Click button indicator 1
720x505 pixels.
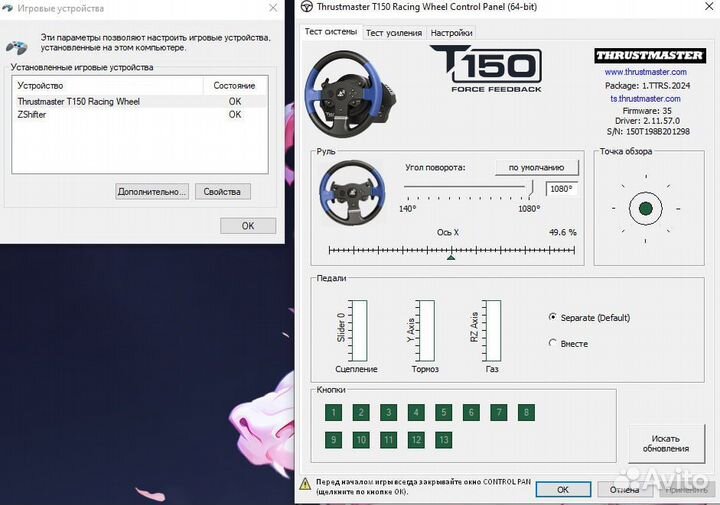333,412
